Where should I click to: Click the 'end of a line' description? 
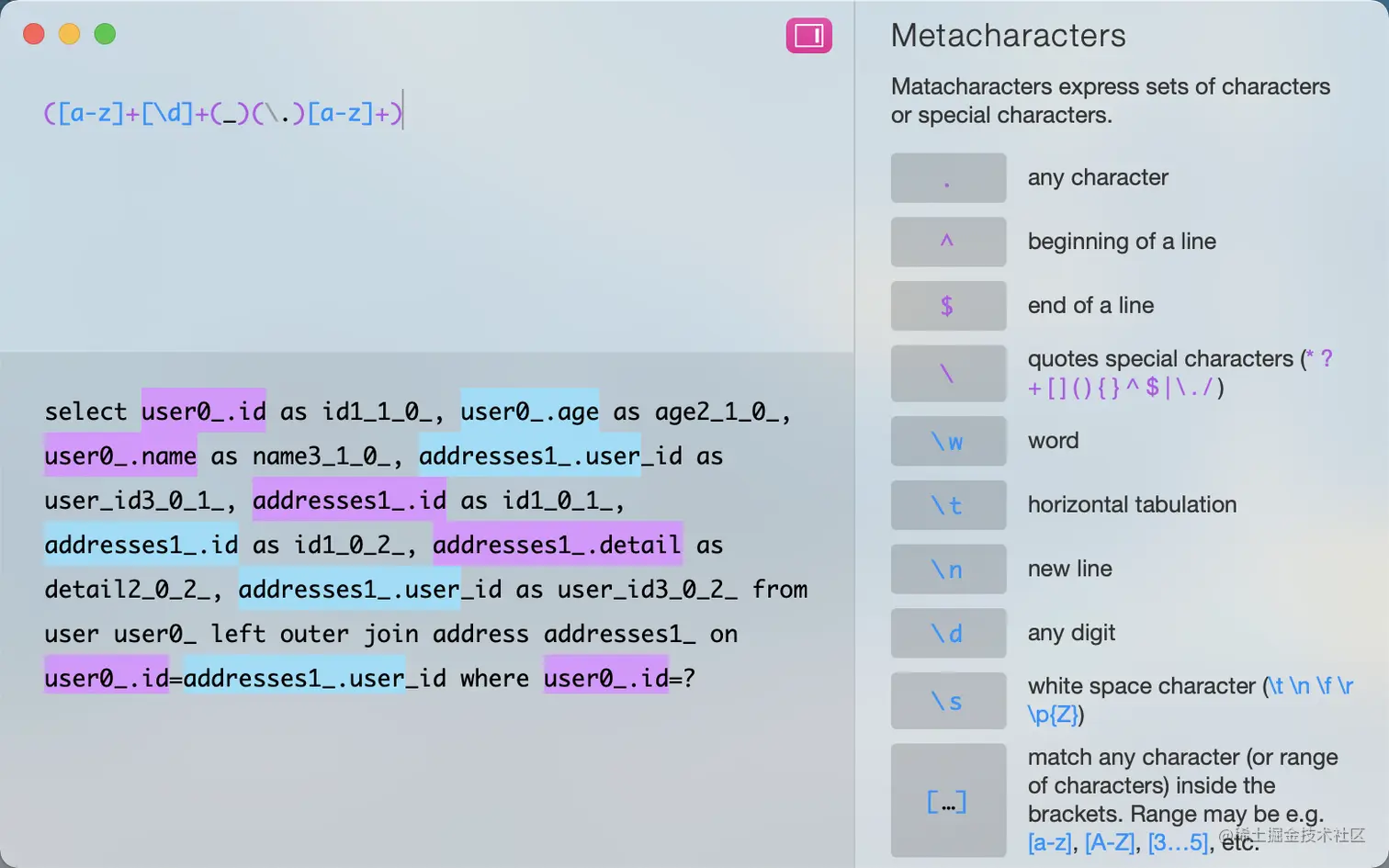[1090, 306]
